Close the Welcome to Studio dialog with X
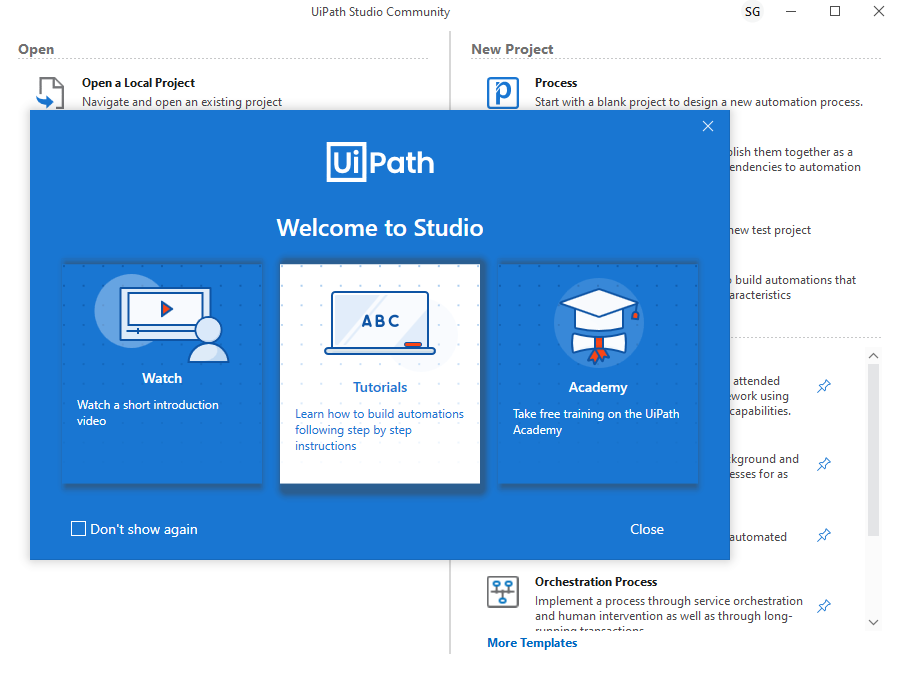The width and height of the screenshot is (900, 673). [708, 126]
